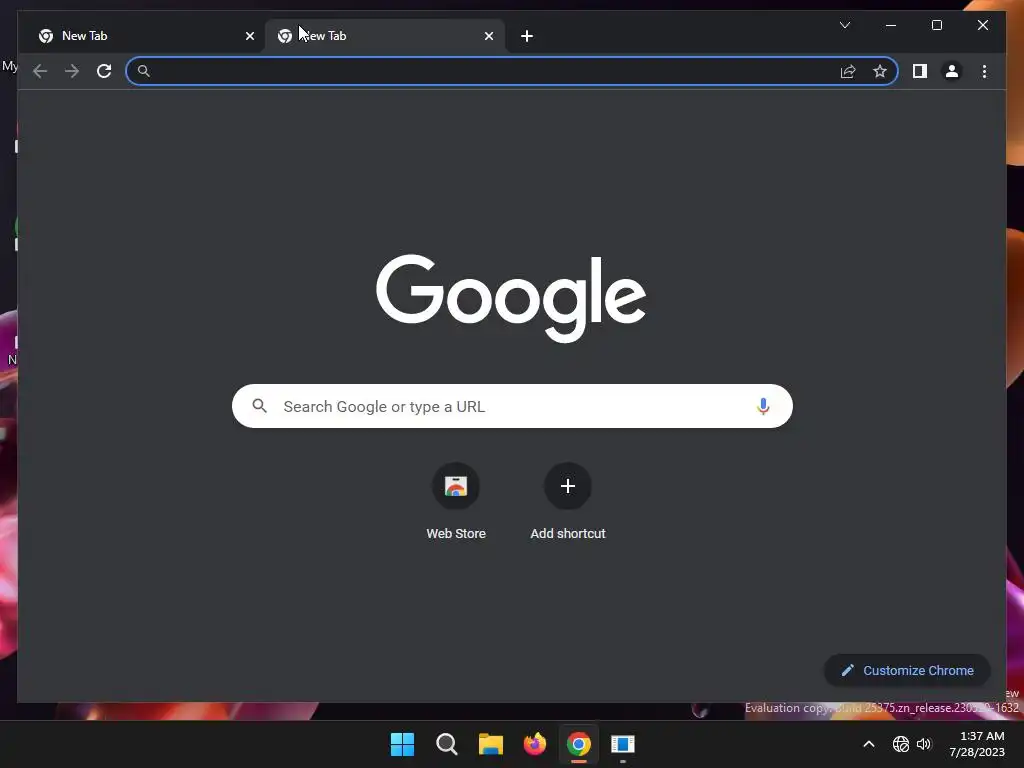Image resolution: width=1024 pixels, height=768 pixels.
Task: Open the clock showing 1:37 AM
Action: pos(977,744)
